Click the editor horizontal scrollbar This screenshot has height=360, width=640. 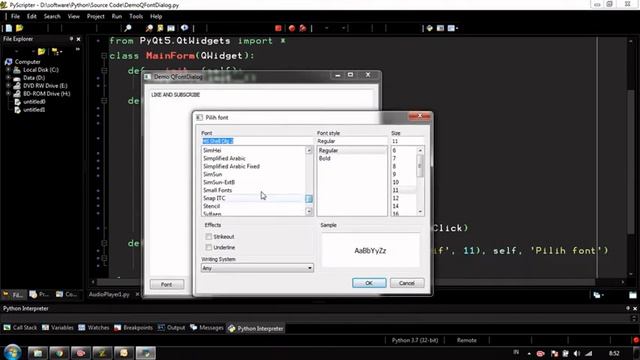pyautogui.click(x=346, y=282)
